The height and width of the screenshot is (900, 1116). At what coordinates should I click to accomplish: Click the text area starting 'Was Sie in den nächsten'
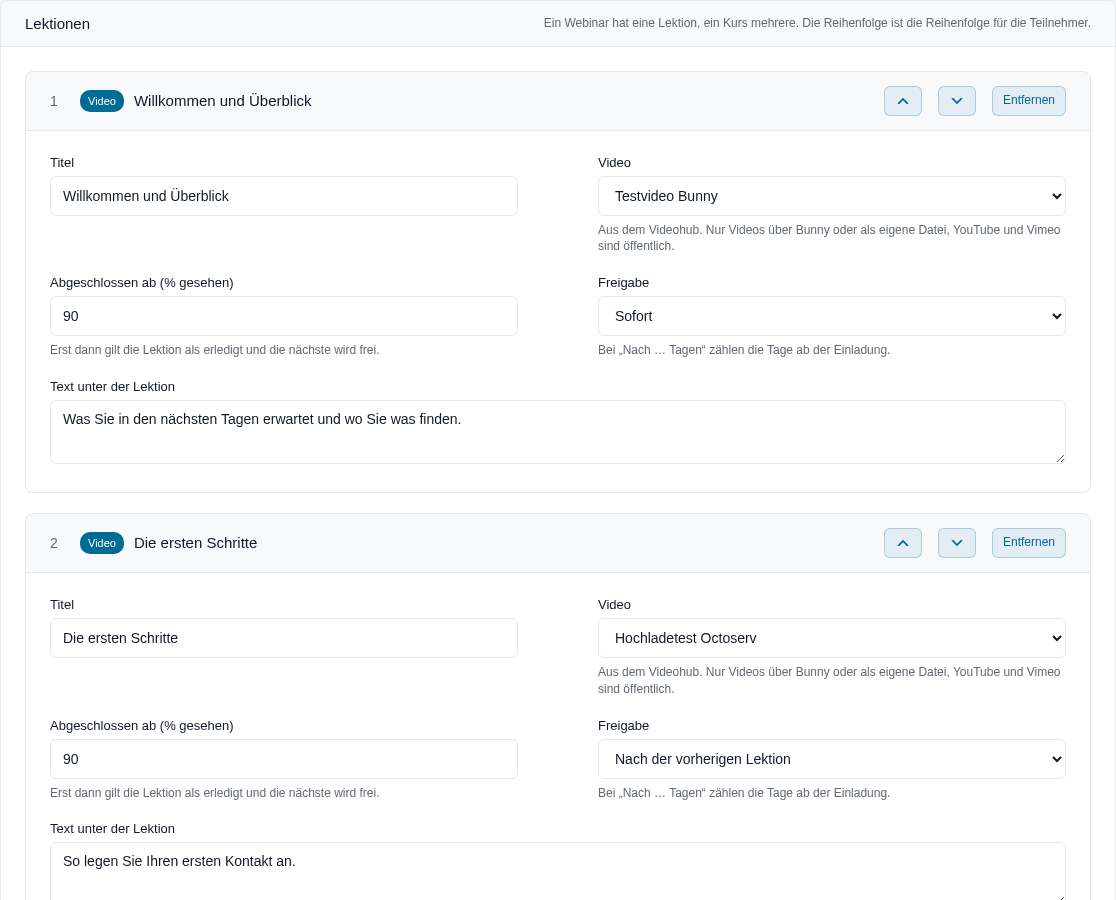pos(557,432)
